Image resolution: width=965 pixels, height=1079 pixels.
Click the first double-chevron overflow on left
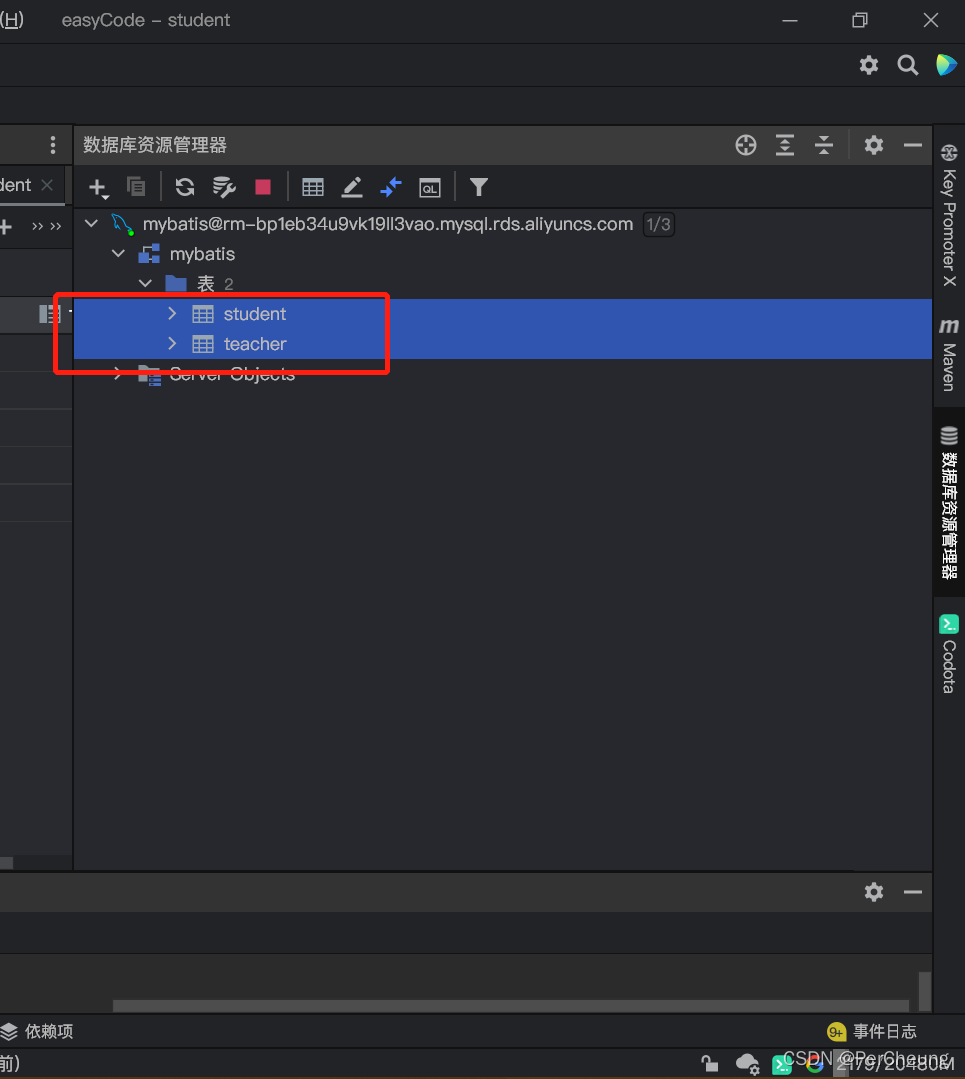point(37,226)
